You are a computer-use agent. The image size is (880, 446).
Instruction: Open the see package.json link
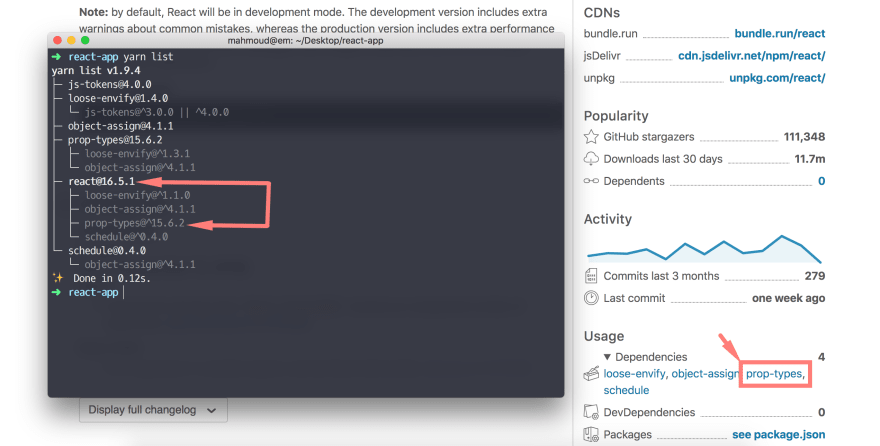[778, 435]
